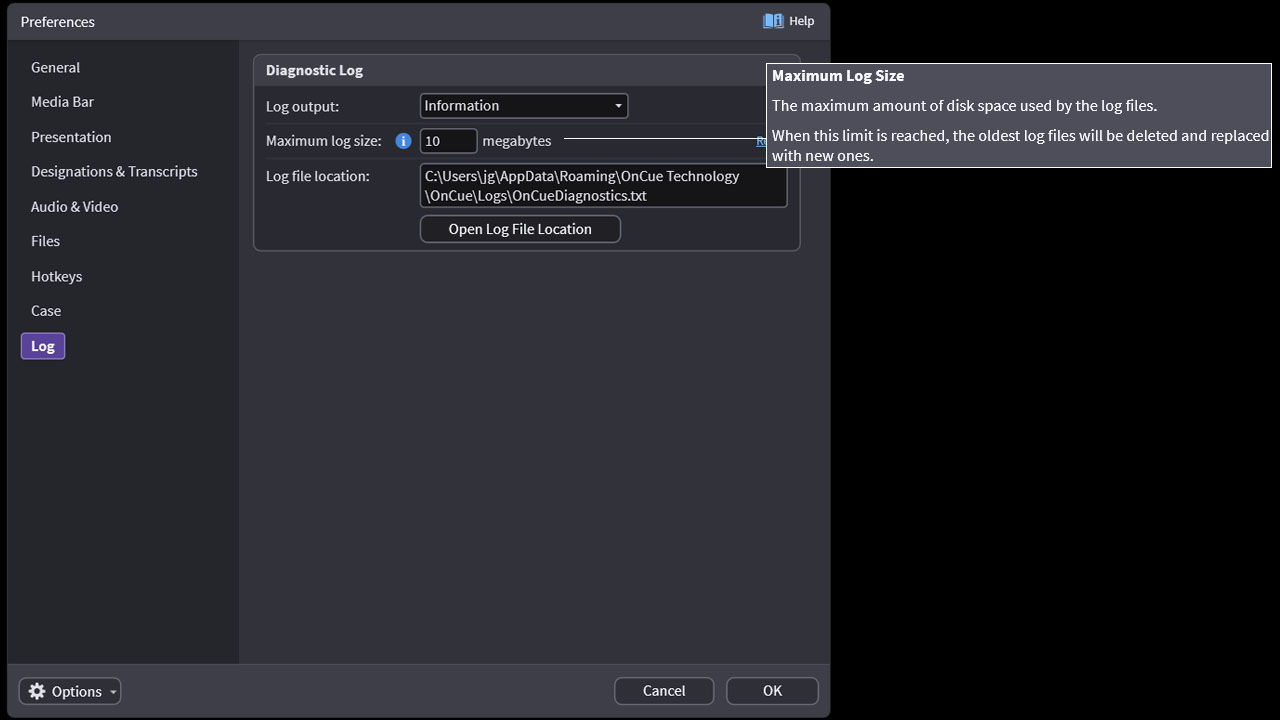
Task: Click the info icon beside Maximum log size
Action: 404,141
